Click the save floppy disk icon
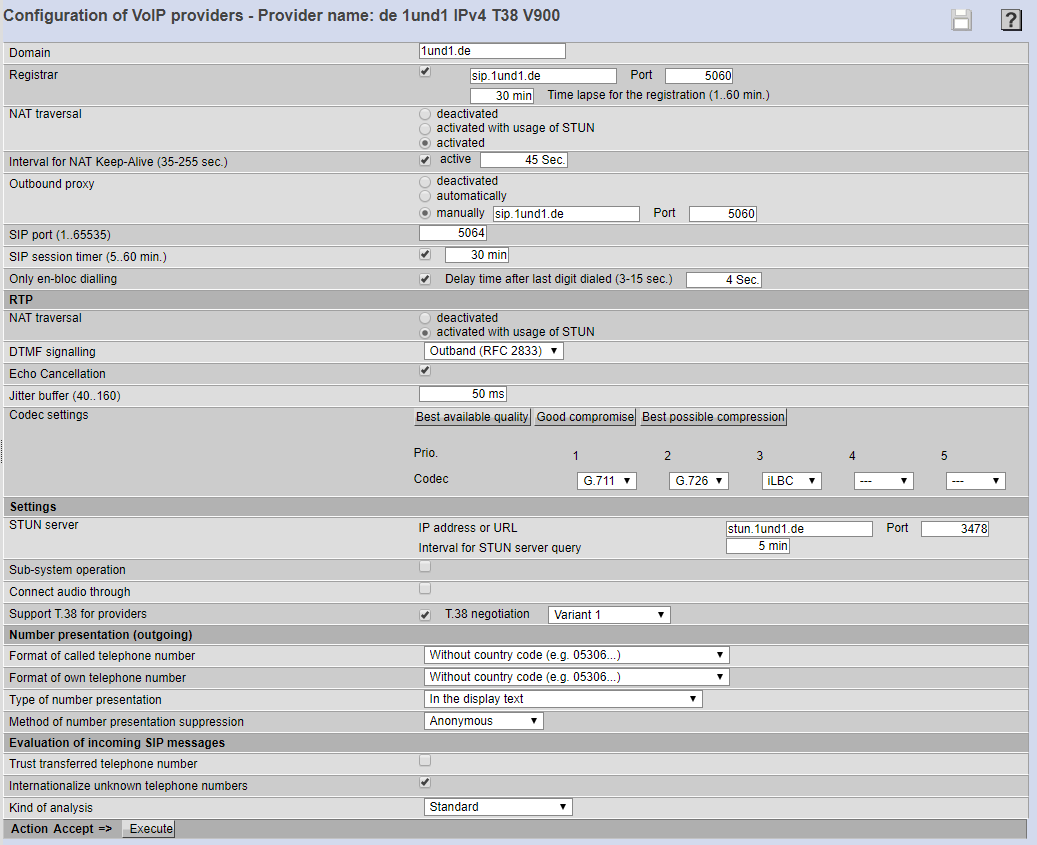Screen dimensions: 1037x845 coord(961,20)
